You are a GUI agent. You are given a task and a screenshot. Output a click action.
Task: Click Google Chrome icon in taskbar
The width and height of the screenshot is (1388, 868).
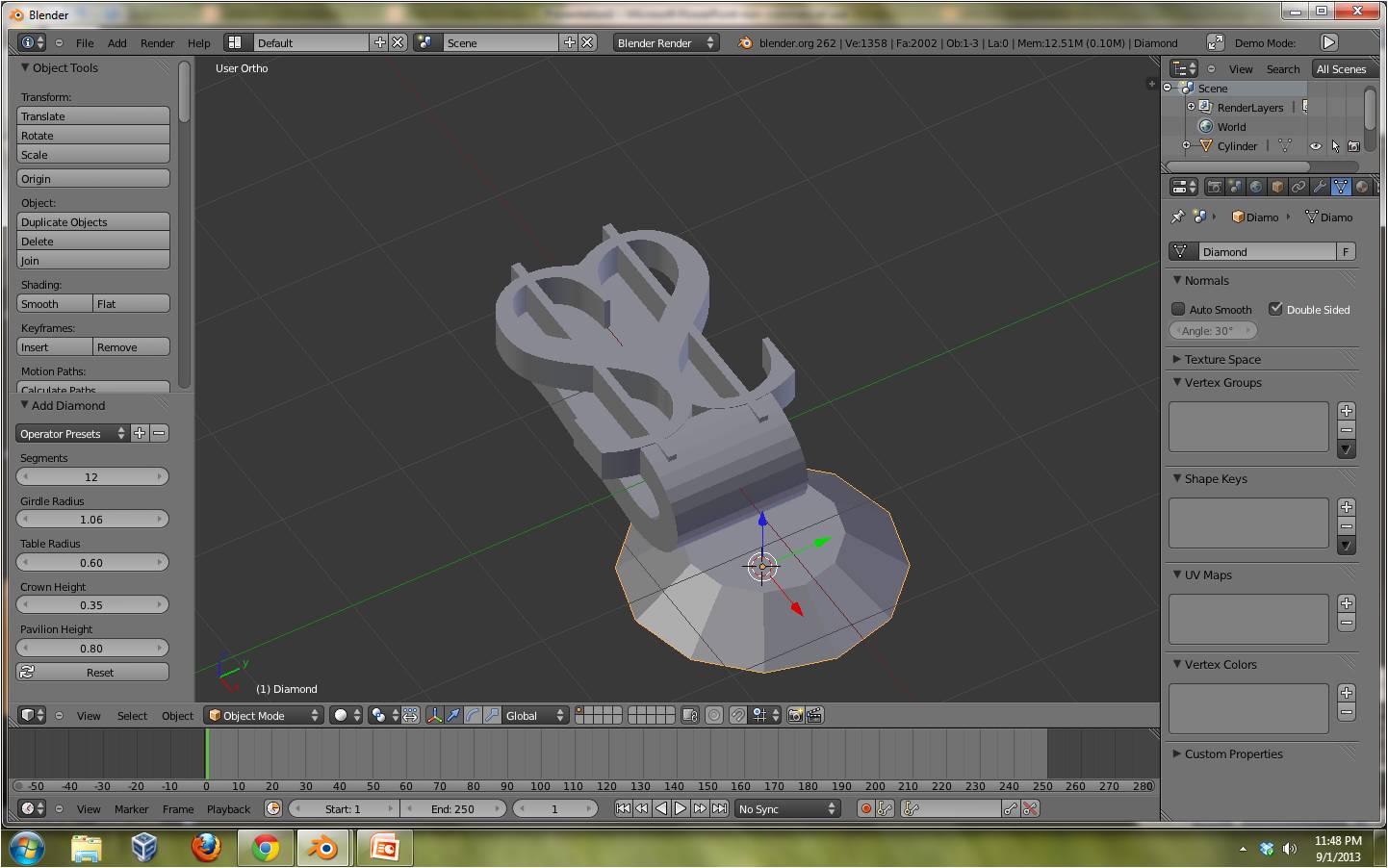266,847
